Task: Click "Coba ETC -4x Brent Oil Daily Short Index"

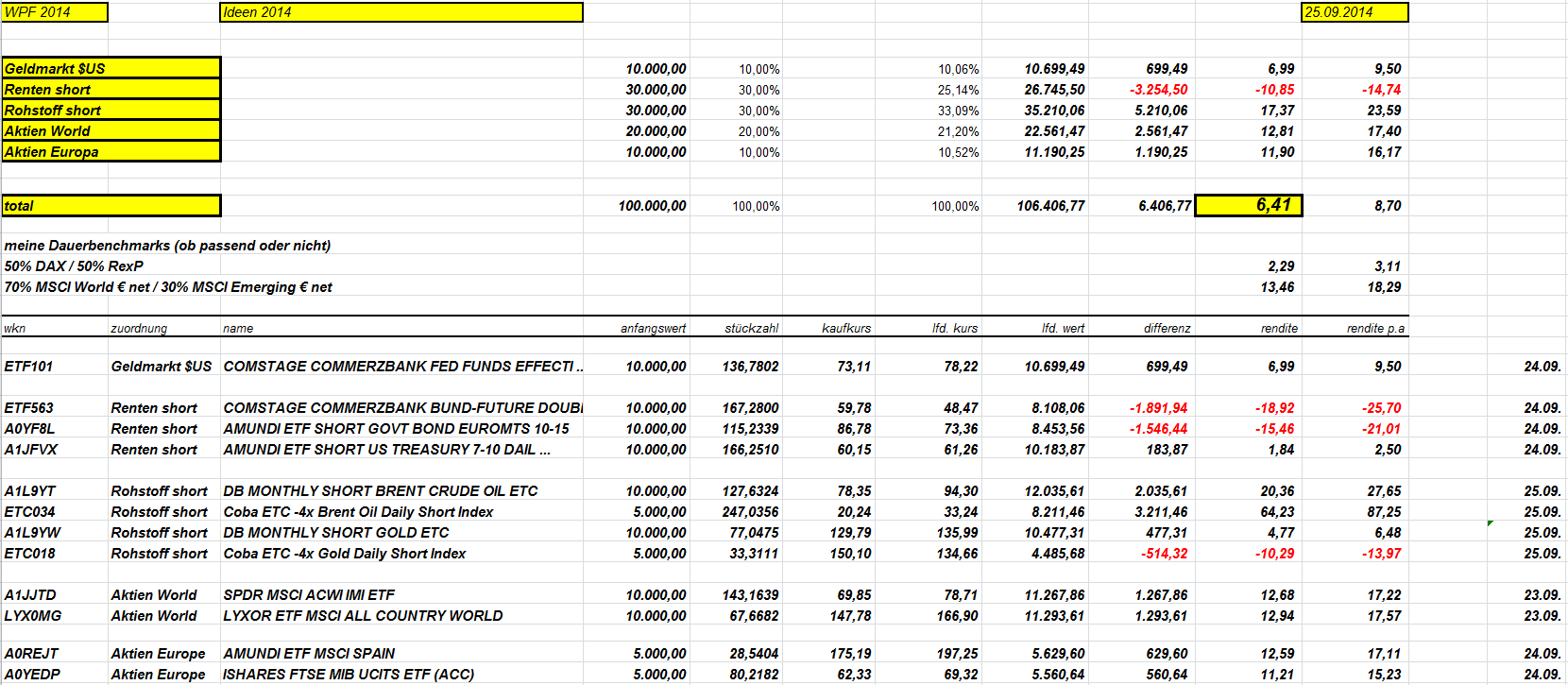Action: coord(358,512)
